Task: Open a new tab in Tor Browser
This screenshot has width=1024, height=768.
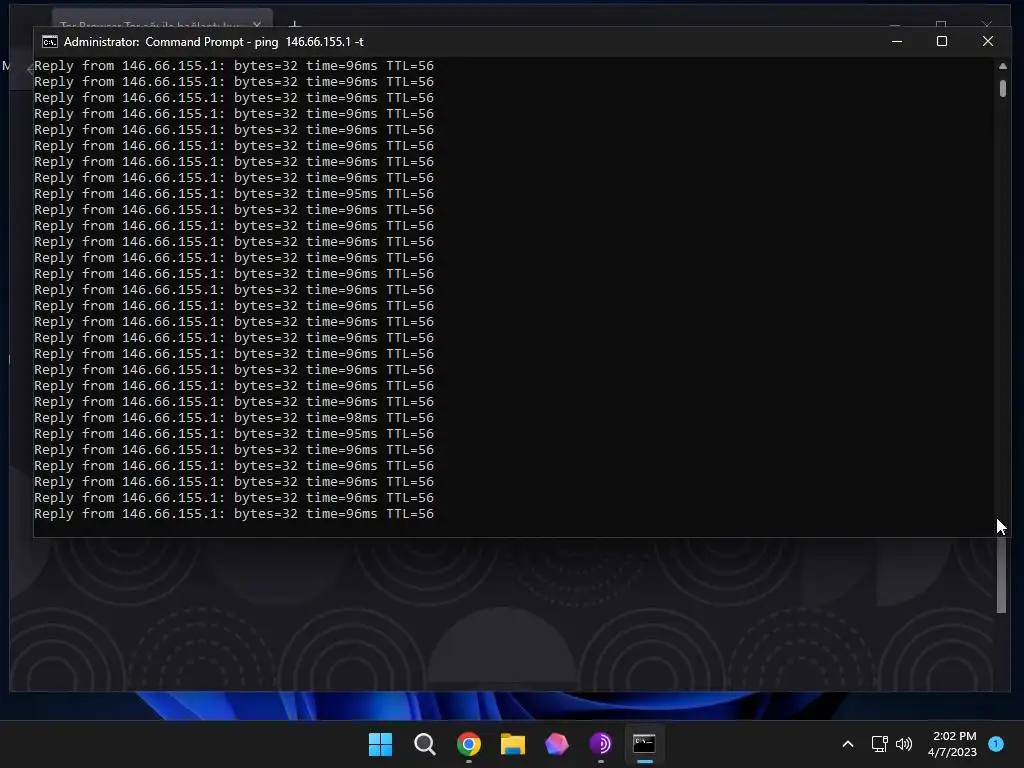Action: tap(295, 25)
